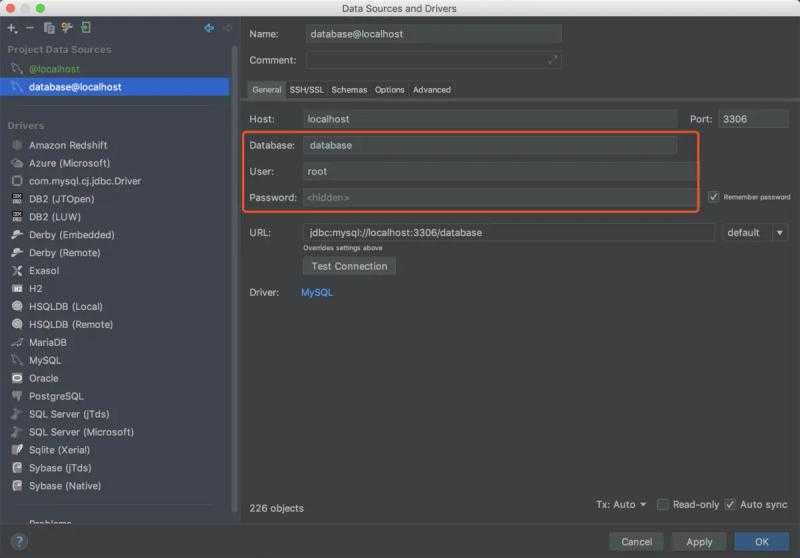Navigate back with the blue arrow
800x558 pixels.
(x=209, y=28)
